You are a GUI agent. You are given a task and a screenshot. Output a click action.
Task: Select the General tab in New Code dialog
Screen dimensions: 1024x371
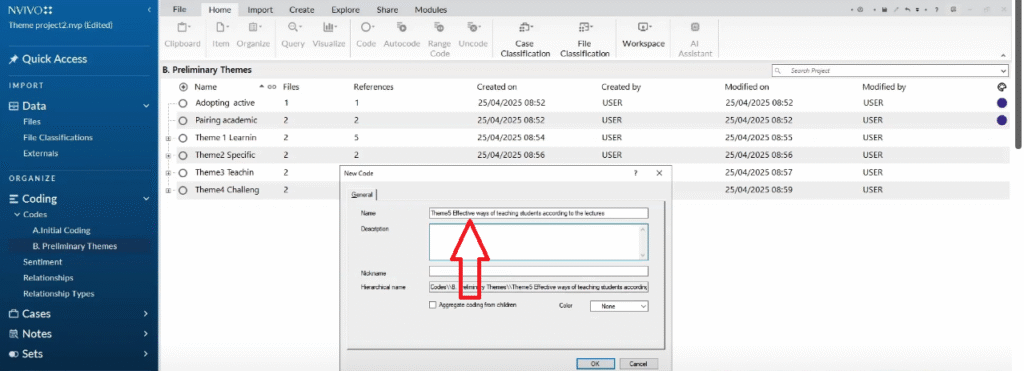(362, 195)
